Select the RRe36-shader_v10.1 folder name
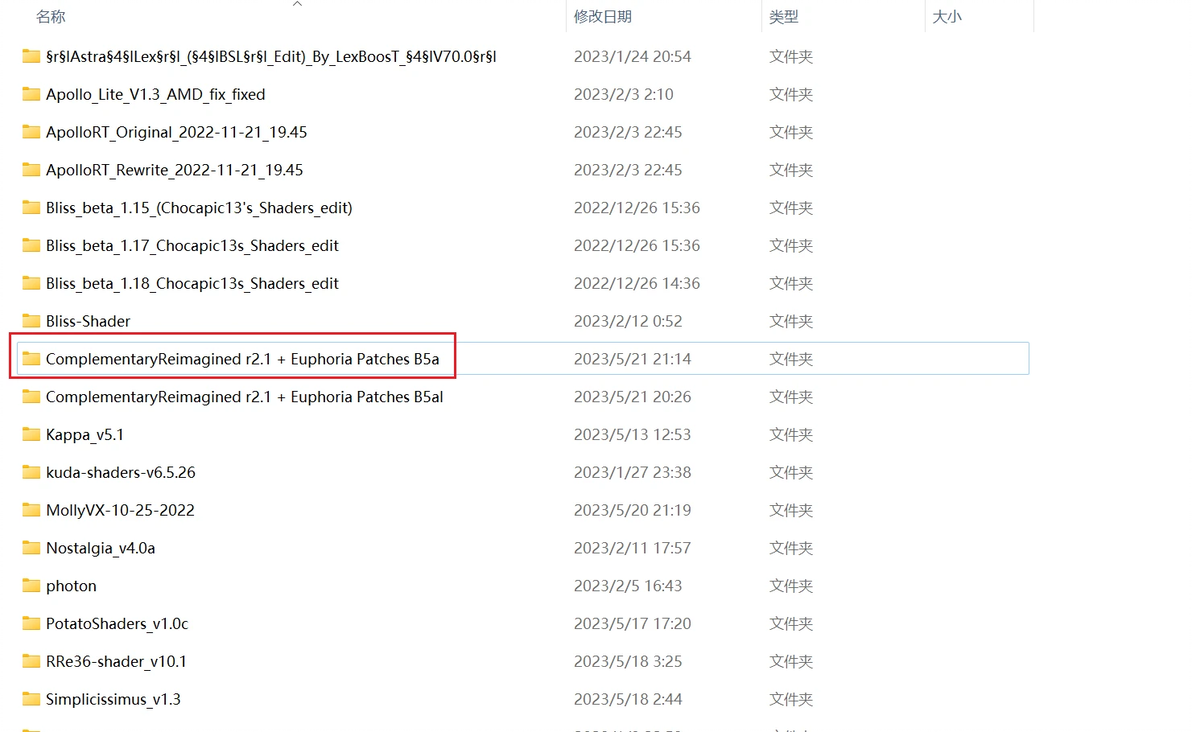This screenshot has height=732, width=1192. [x=116, y=661]
